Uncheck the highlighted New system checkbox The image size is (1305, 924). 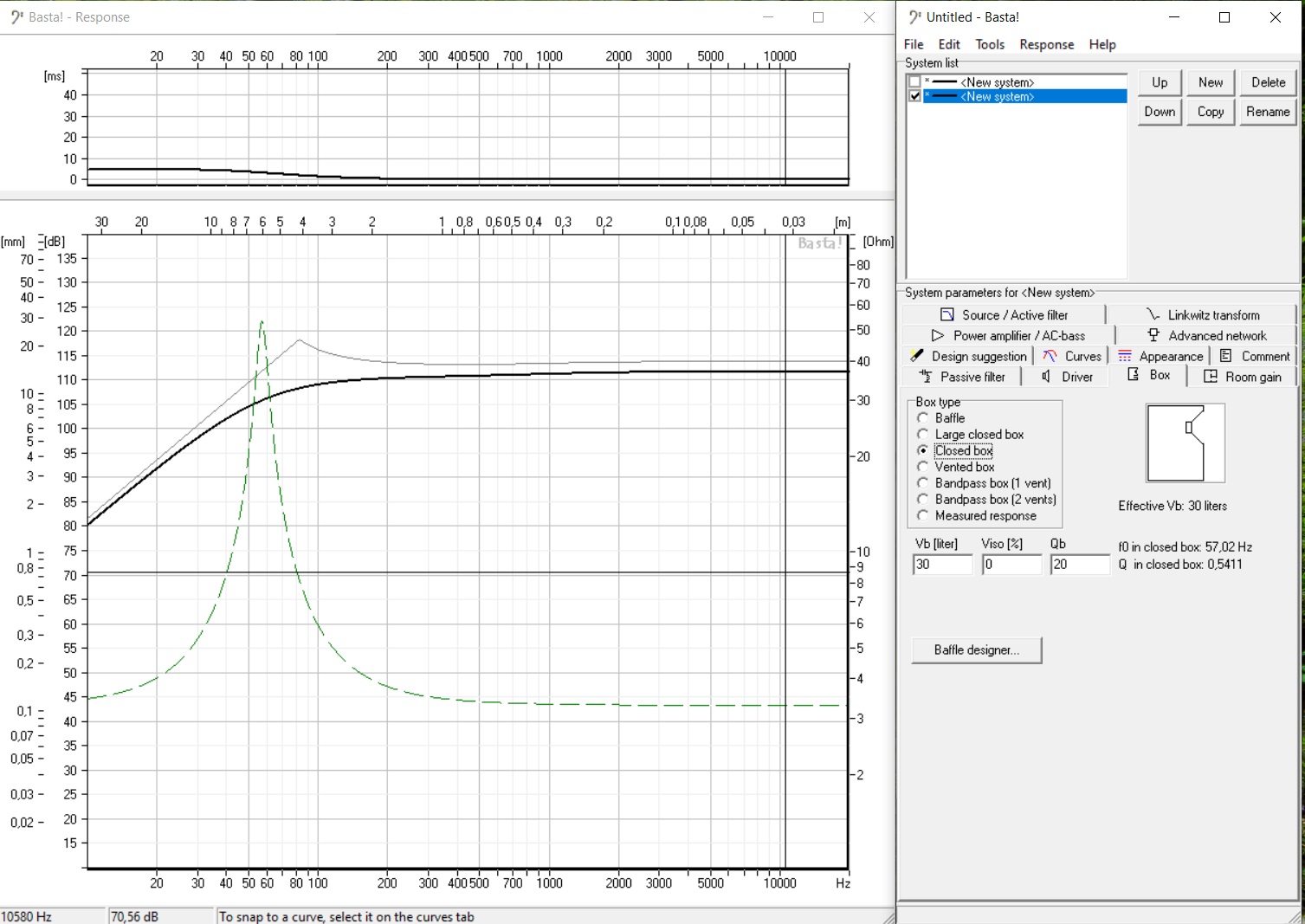coord(914,96)
